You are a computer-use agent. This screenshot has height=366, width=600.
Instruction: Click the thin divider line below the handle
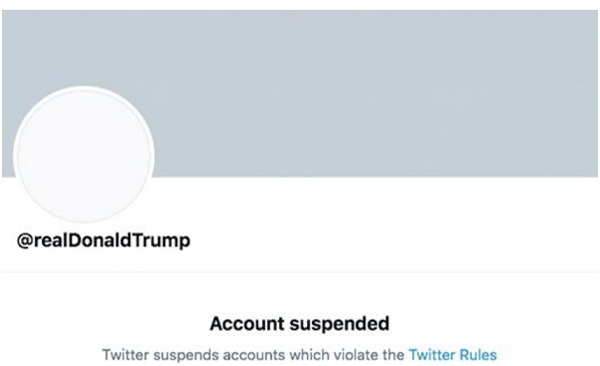(x=300, y=272)
